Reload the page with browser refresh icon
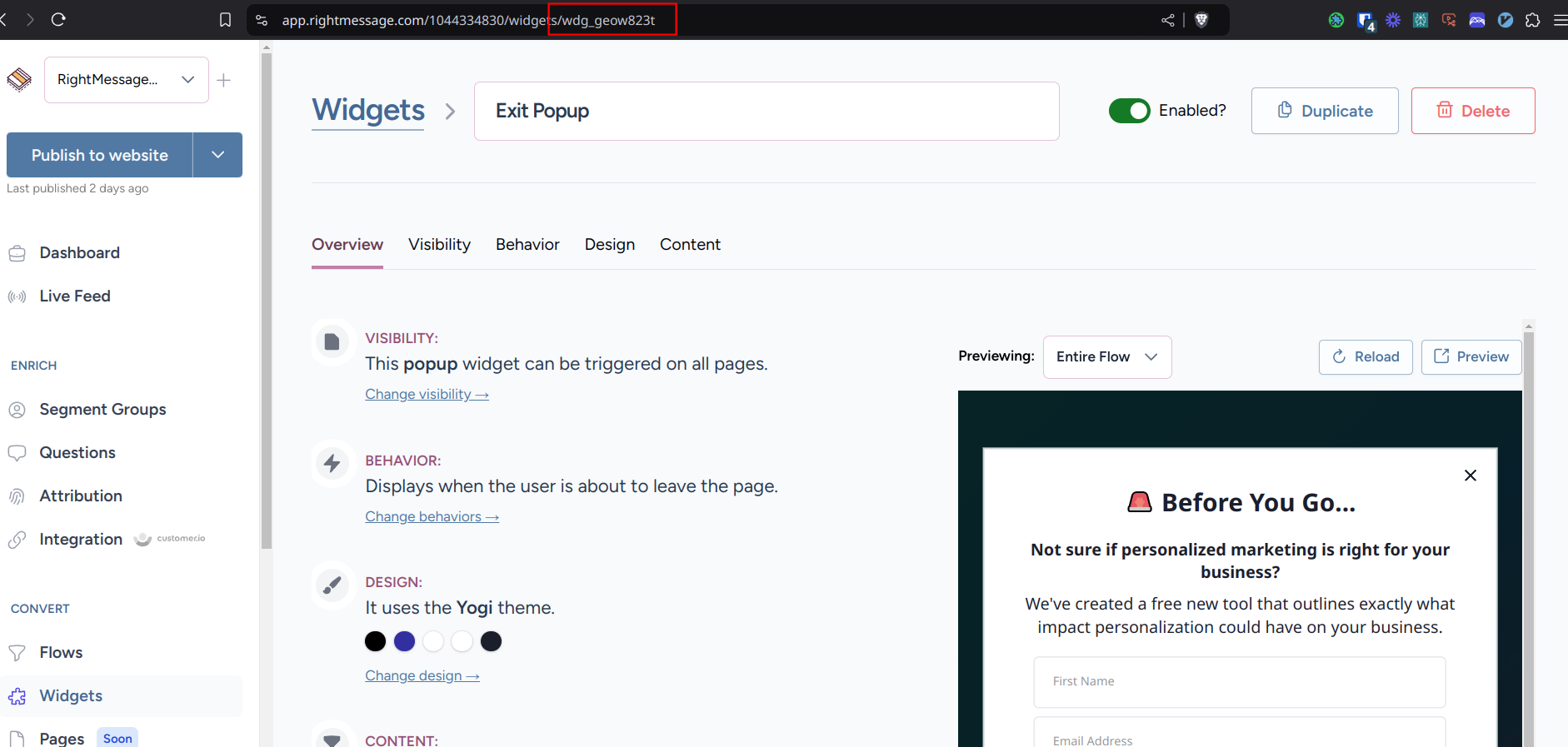 [x=58, y=19]
